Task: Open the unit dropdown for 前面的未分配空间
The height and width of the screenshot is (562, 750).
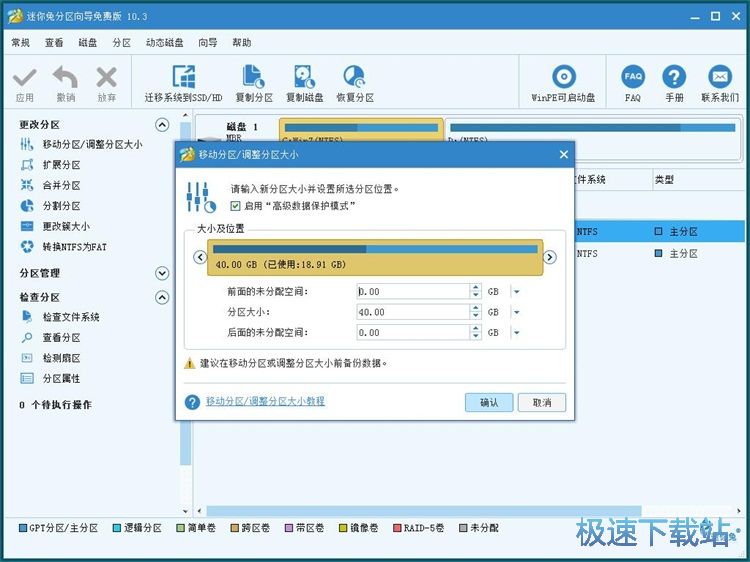Action: coord(516,292)
